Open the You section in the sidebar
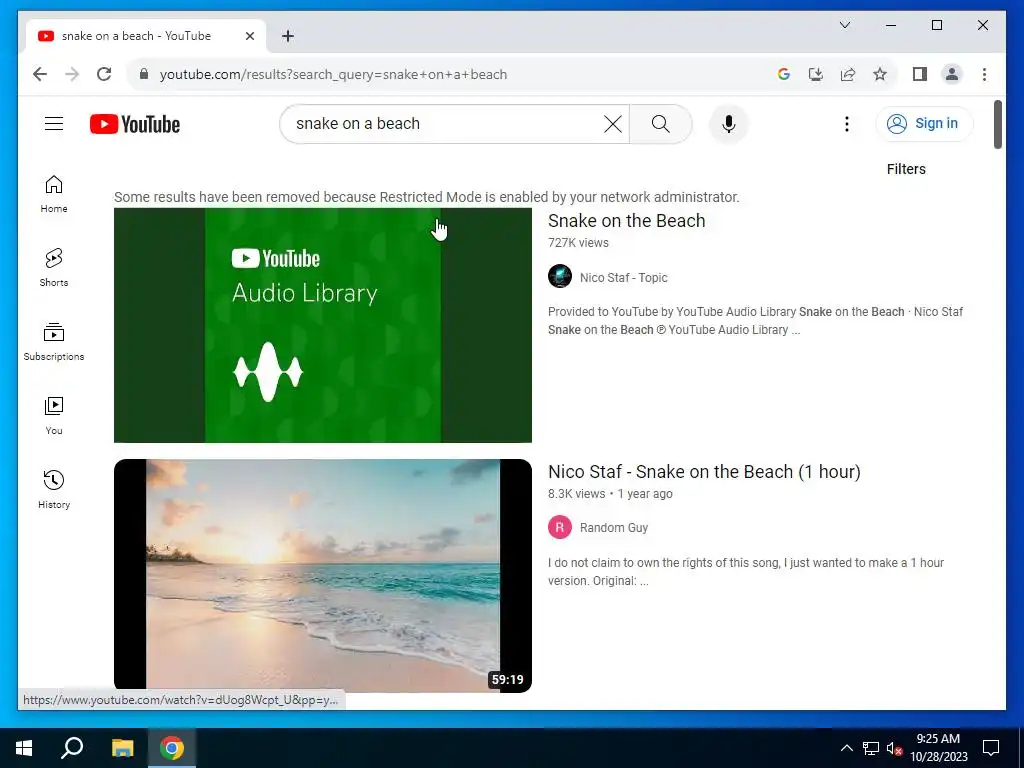1024x768 pixels. [54, 415]
